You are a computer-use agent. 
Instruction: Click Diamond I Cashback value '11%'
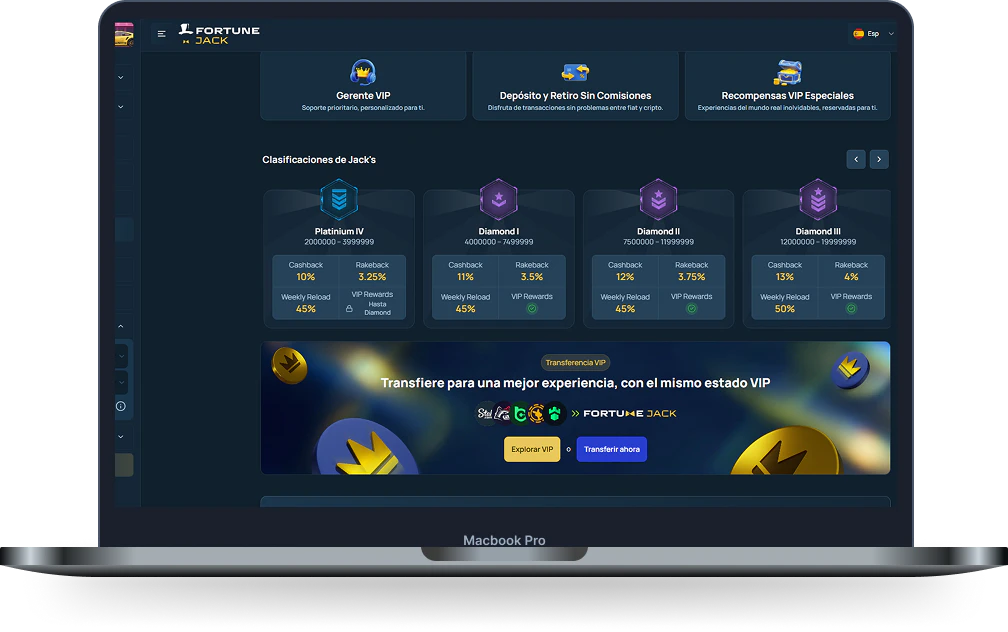coord(465,277)
